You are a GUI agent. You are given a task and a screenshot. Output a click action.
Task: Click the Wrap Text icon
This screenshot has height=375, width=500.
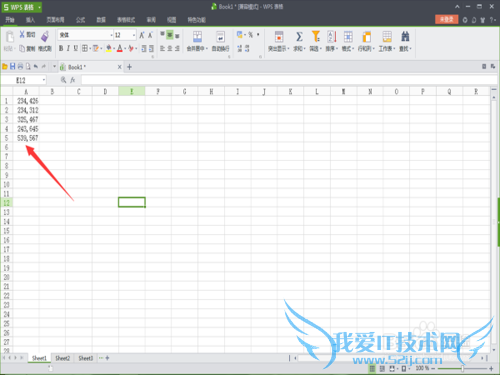click(220, 37)
